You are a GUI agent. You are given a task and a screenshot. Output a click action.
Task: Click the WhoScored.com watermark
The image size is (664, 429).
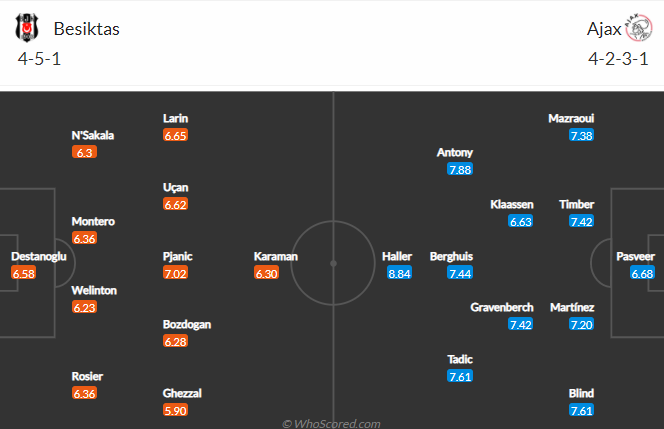click(x=331, y=423)
